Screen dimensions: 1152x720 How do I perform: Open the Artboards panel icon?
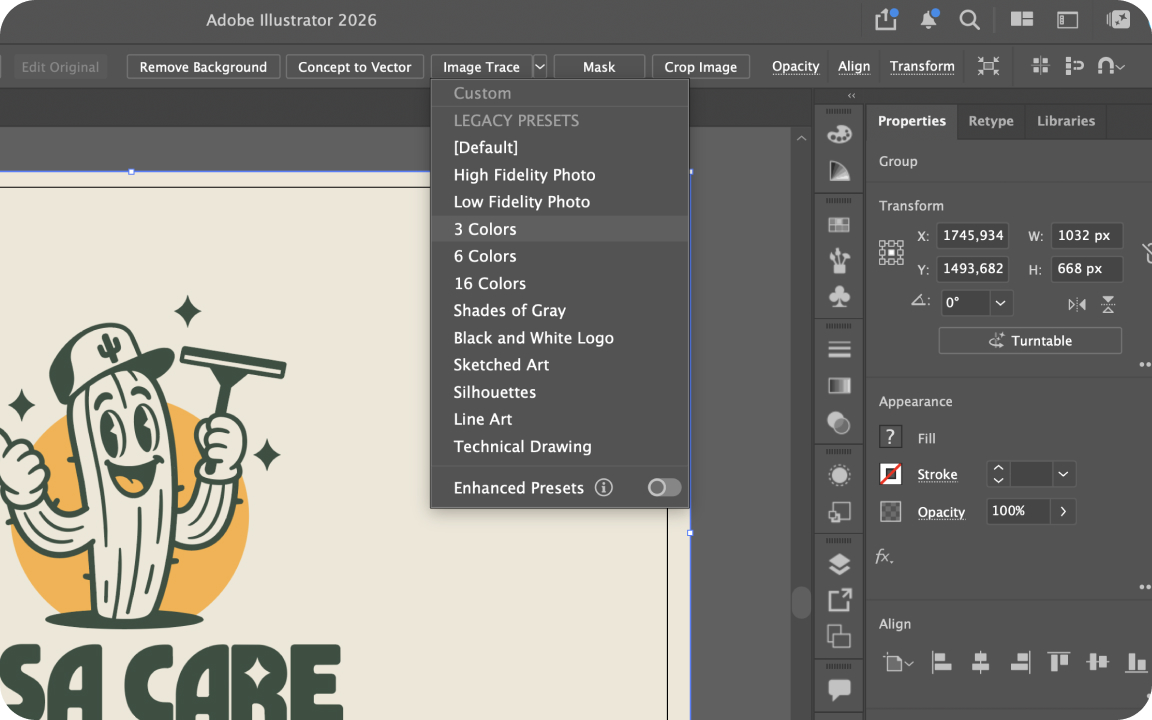coord(839,636)
